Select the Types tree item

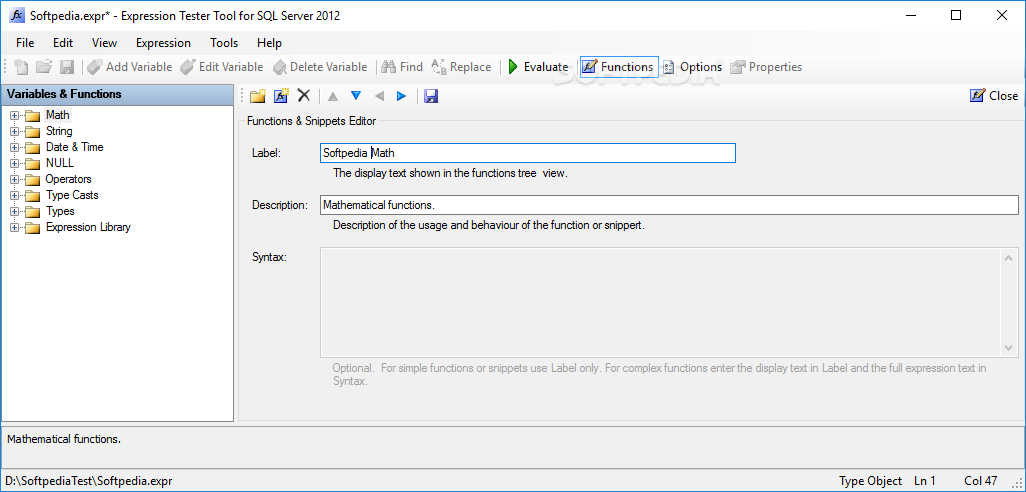pyautogui.click(x=60, y=211)
